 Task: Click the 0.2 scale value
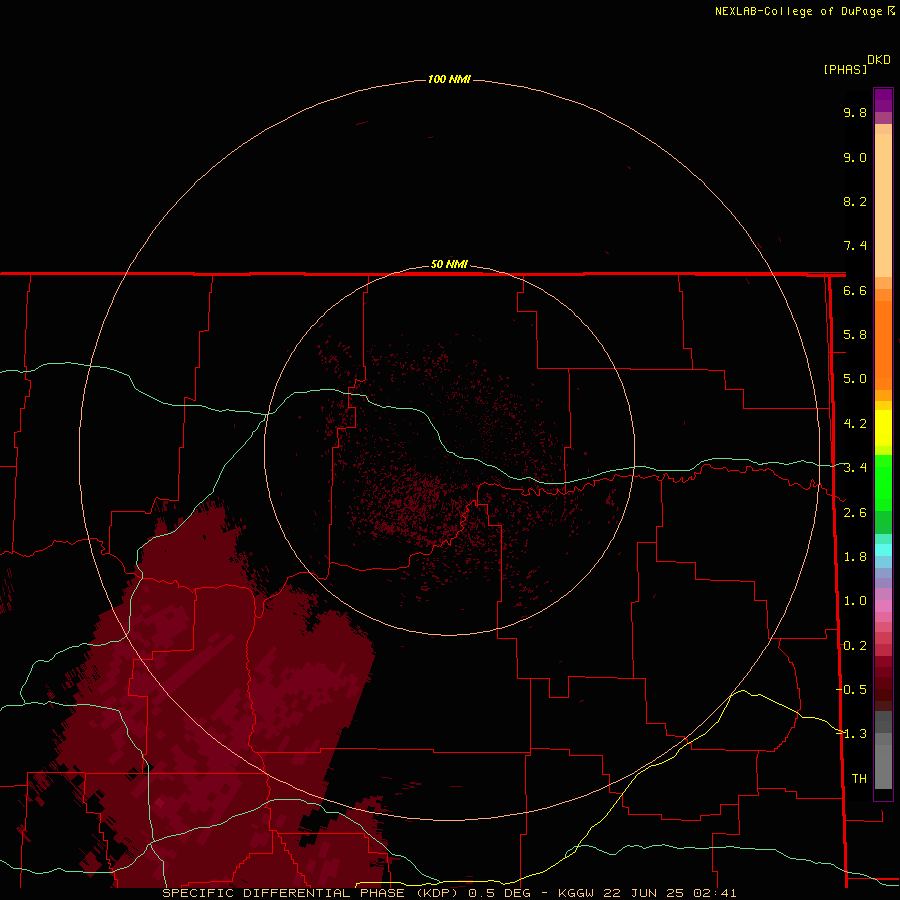(855, 646)
